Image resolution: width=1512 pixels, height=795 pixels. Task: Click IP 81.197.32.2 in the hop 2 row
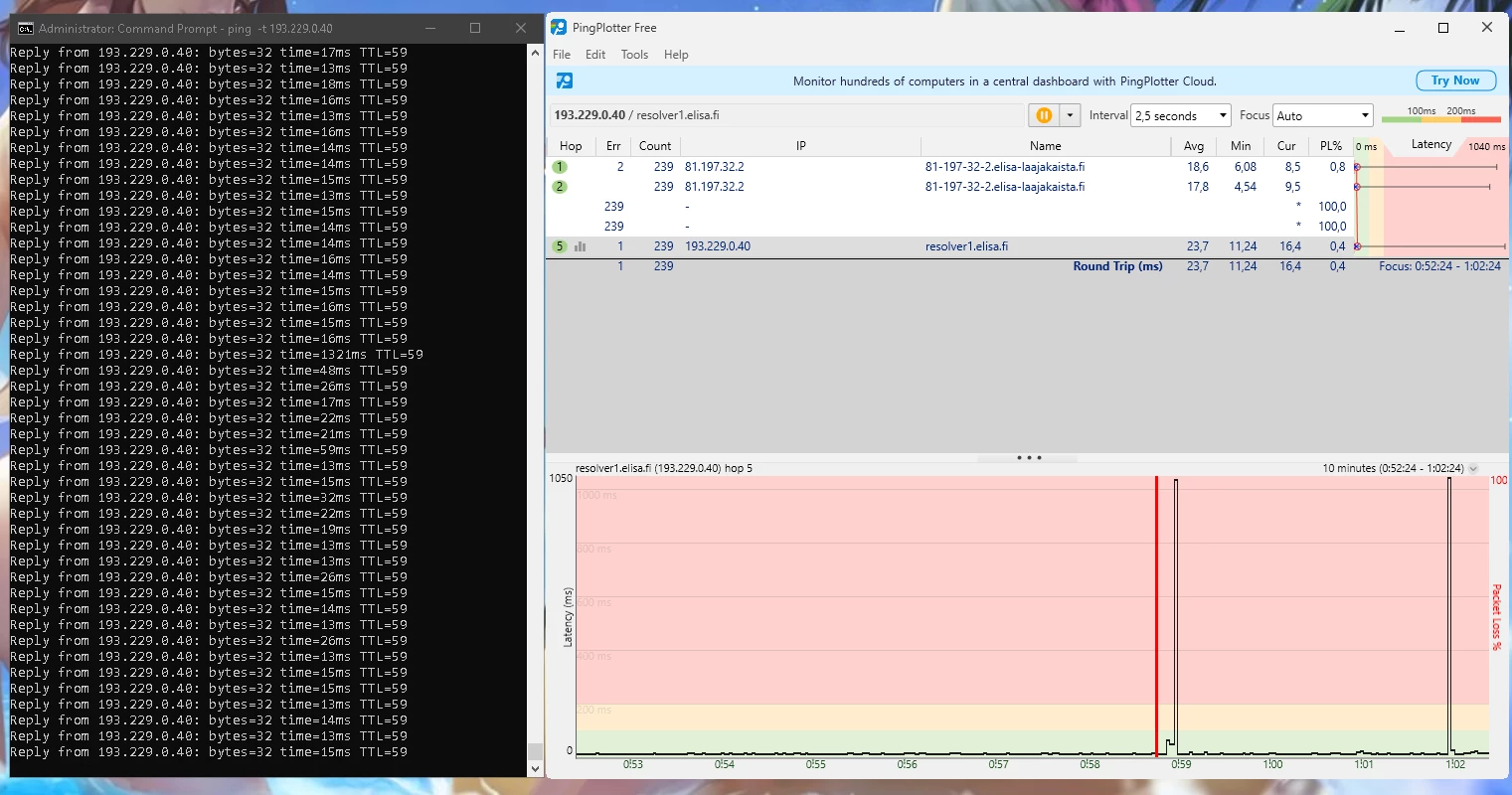(715, 187)
